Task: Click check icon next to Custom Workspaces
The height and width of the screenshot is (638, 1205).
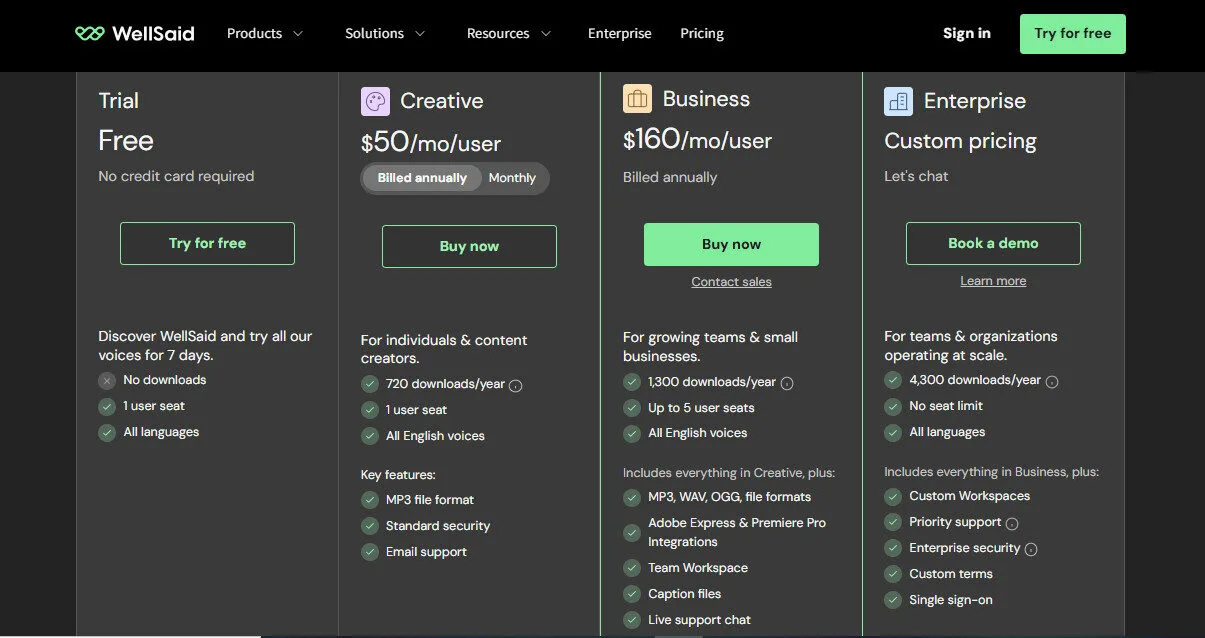Action: point(893,496)
